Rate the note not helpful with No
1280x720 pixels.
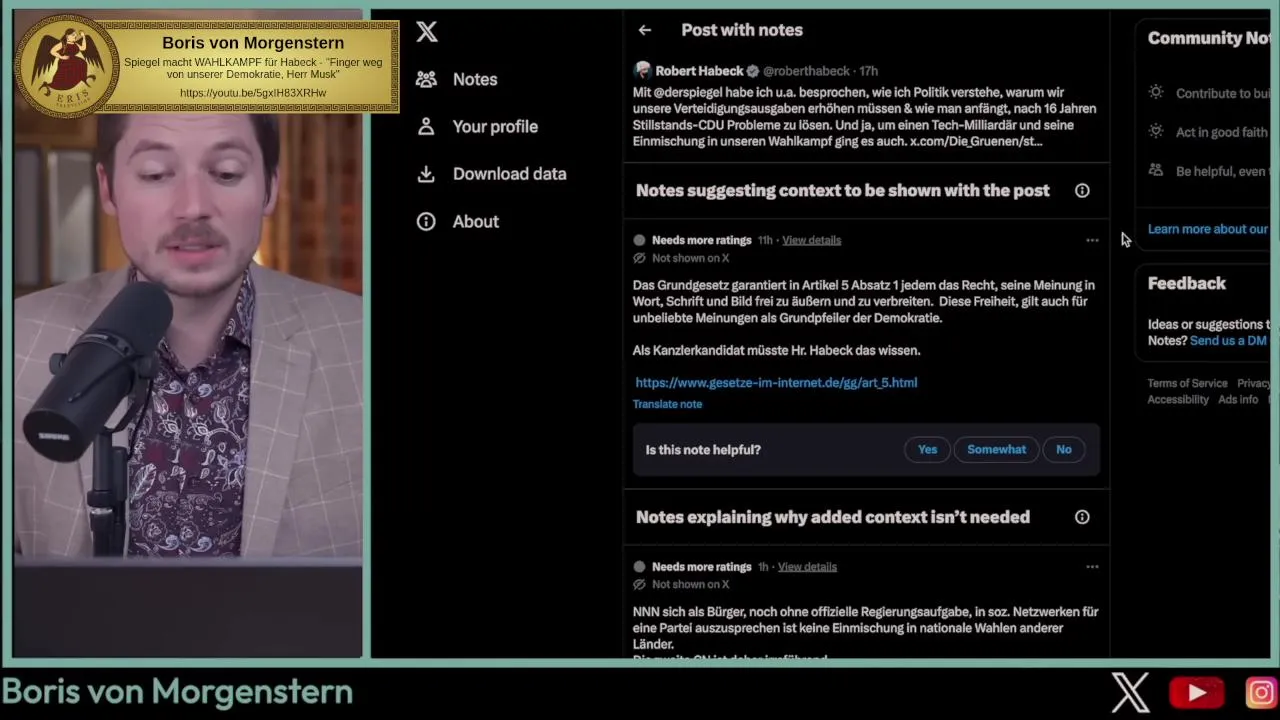tap(1063, 449)
